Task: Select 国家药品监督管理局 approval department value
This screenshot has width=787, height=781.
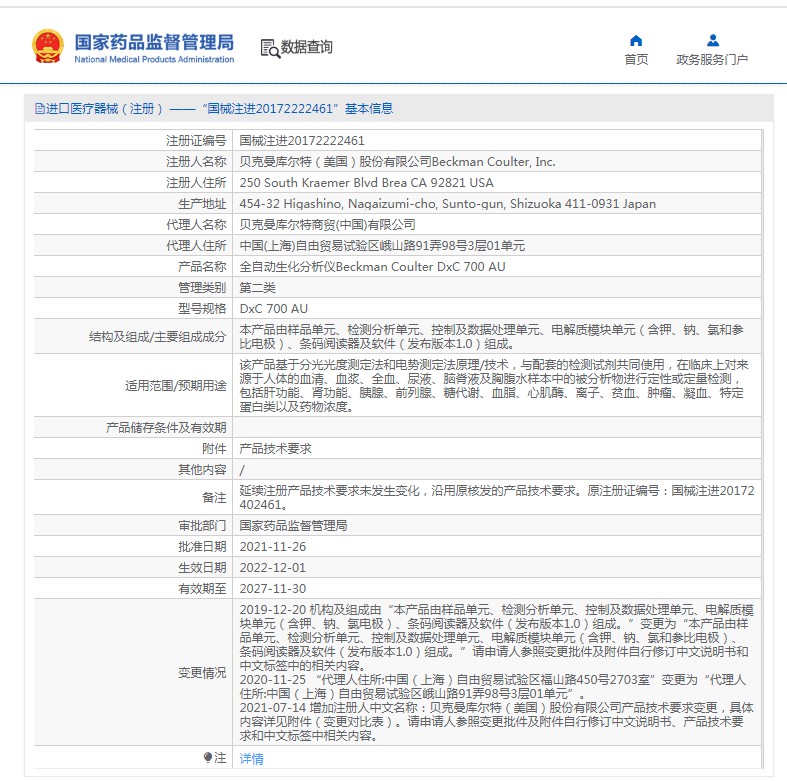Action: 293,526
